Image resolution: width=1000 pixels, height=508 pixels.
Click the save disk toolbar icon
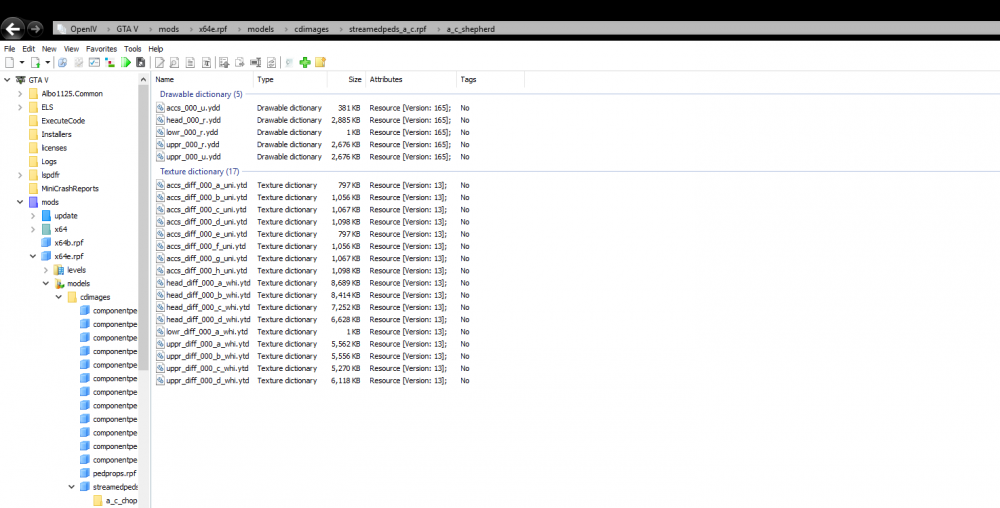[x=141, y=62]
